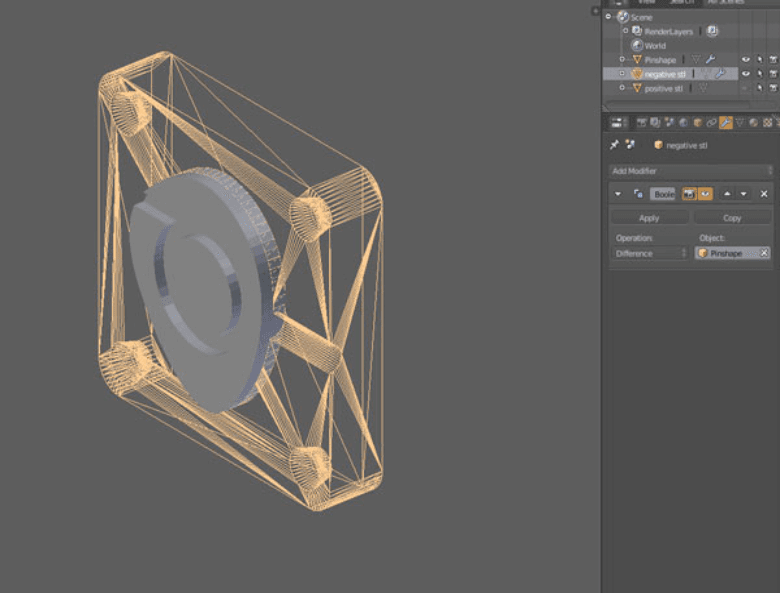
Task: Click the Apply modifier button
Action: point(649,217)
